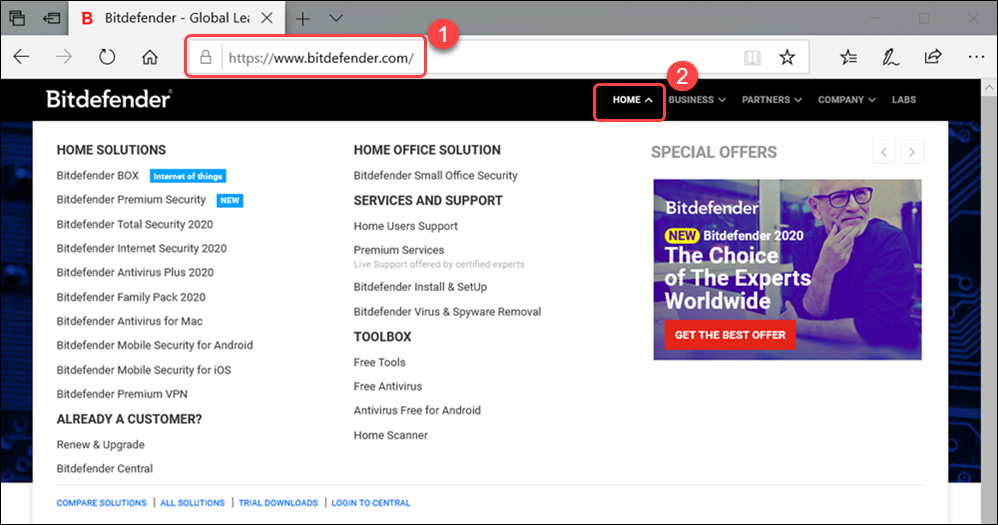Refresh the current page
Image resolution: width=998 pixels, height=525 pixels.
coord(107,57)
